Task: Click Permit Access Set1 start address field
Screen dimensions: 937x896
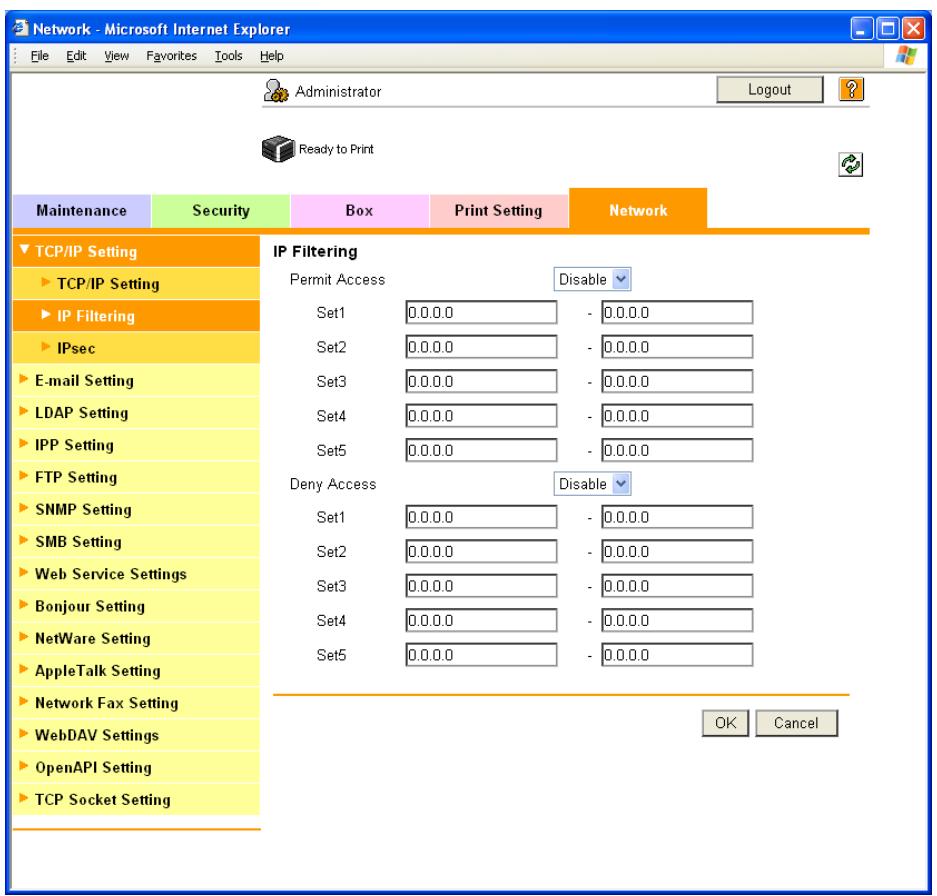Action: [x=481, y=313]
